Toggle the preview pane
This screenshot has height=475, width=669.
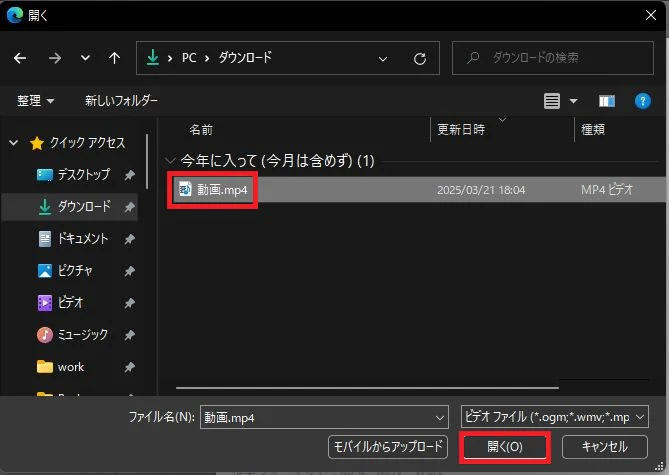[x=607, y=101]
